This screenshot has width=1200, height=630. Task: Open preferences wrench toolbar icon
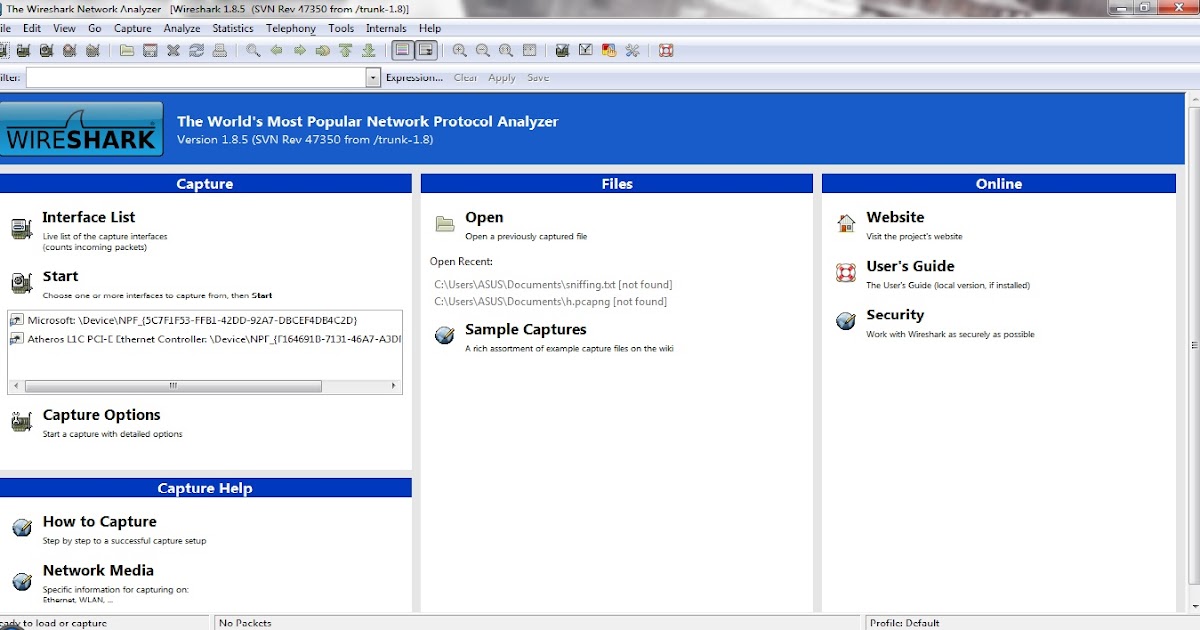click(632, 50)
